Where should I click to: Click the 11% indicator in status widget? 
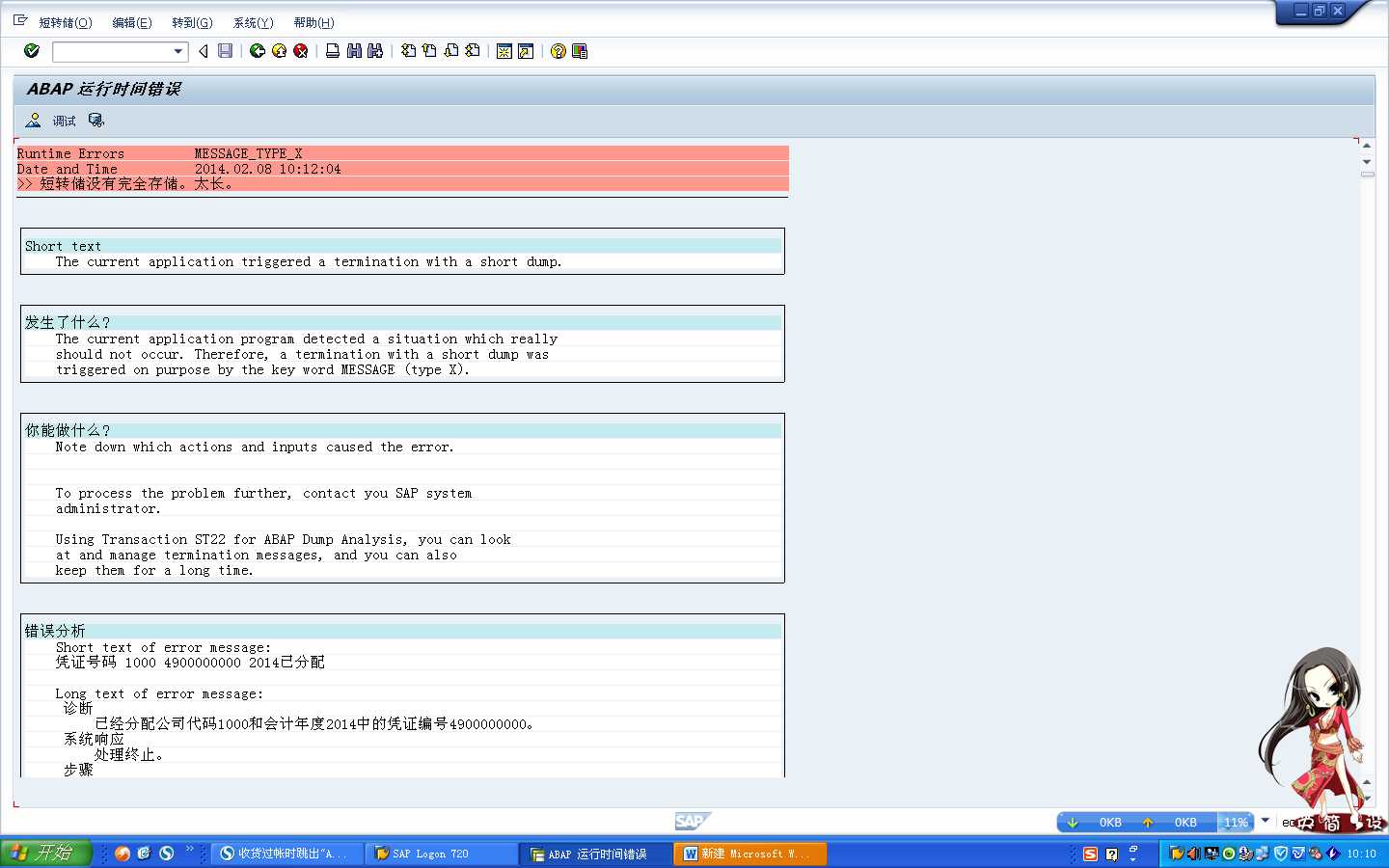point(1236,823)
